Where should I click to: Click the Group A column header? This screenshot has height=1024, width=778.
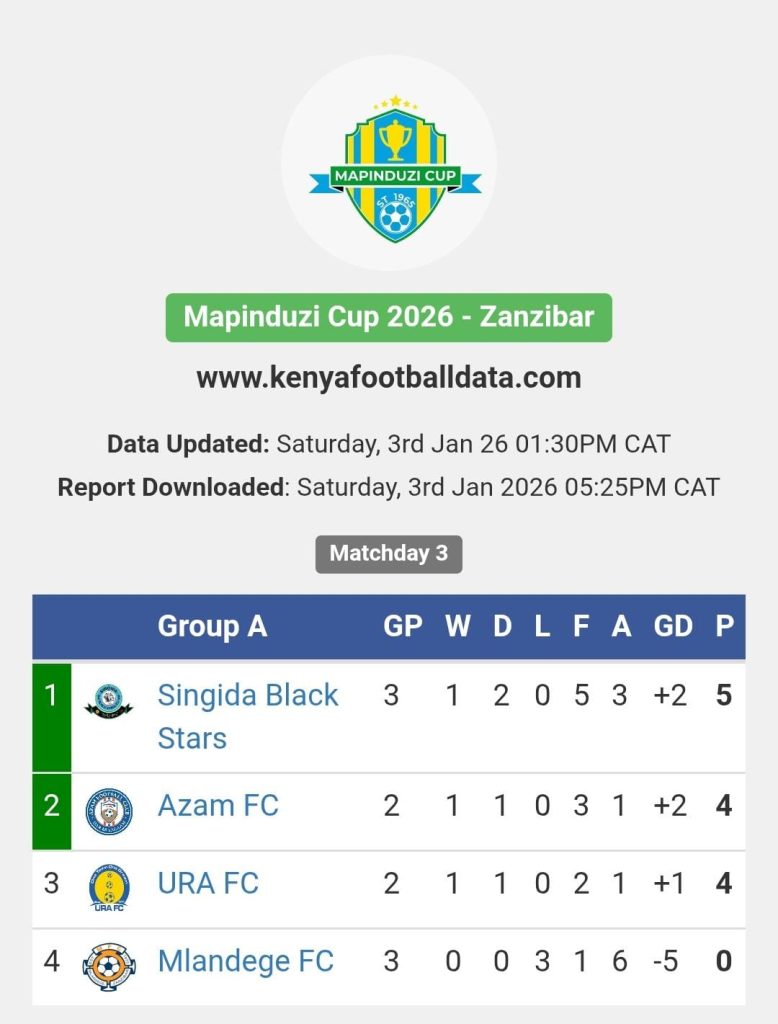212,627
